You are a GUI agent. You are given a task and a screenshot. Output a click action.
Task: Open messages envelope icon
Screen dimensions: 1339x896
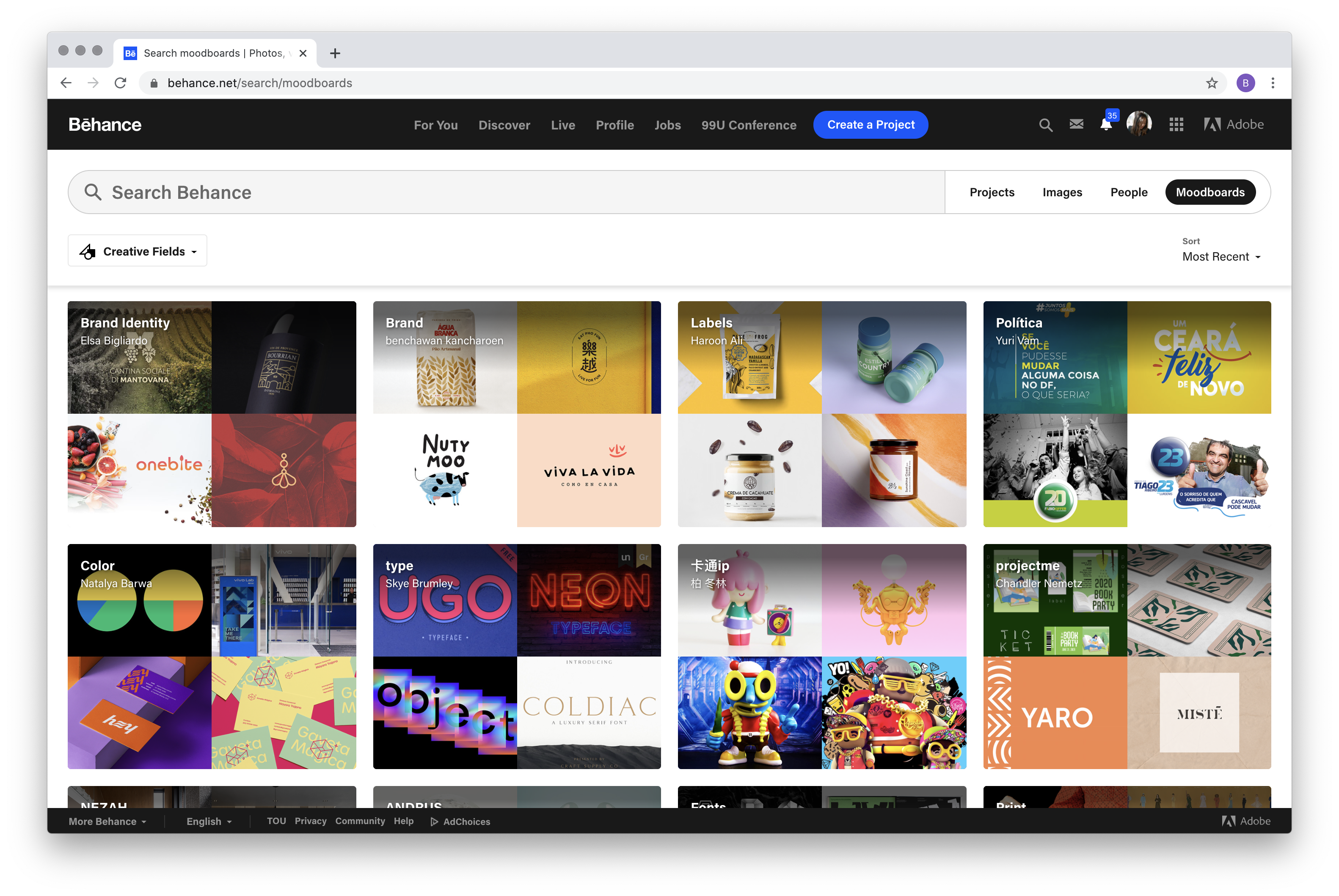pyautogui.click(x=1076, y=124)
